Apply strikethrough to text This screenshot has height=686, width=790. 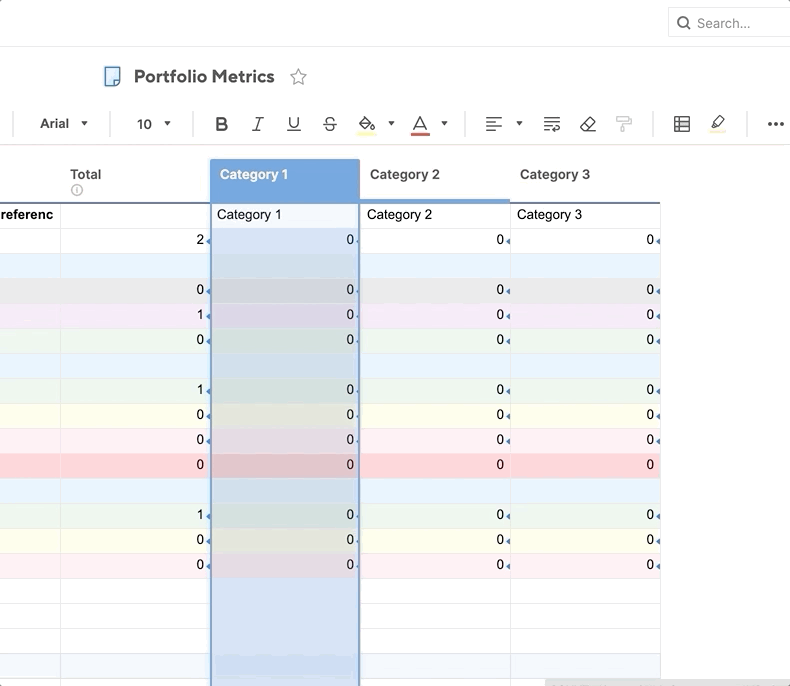330,124
